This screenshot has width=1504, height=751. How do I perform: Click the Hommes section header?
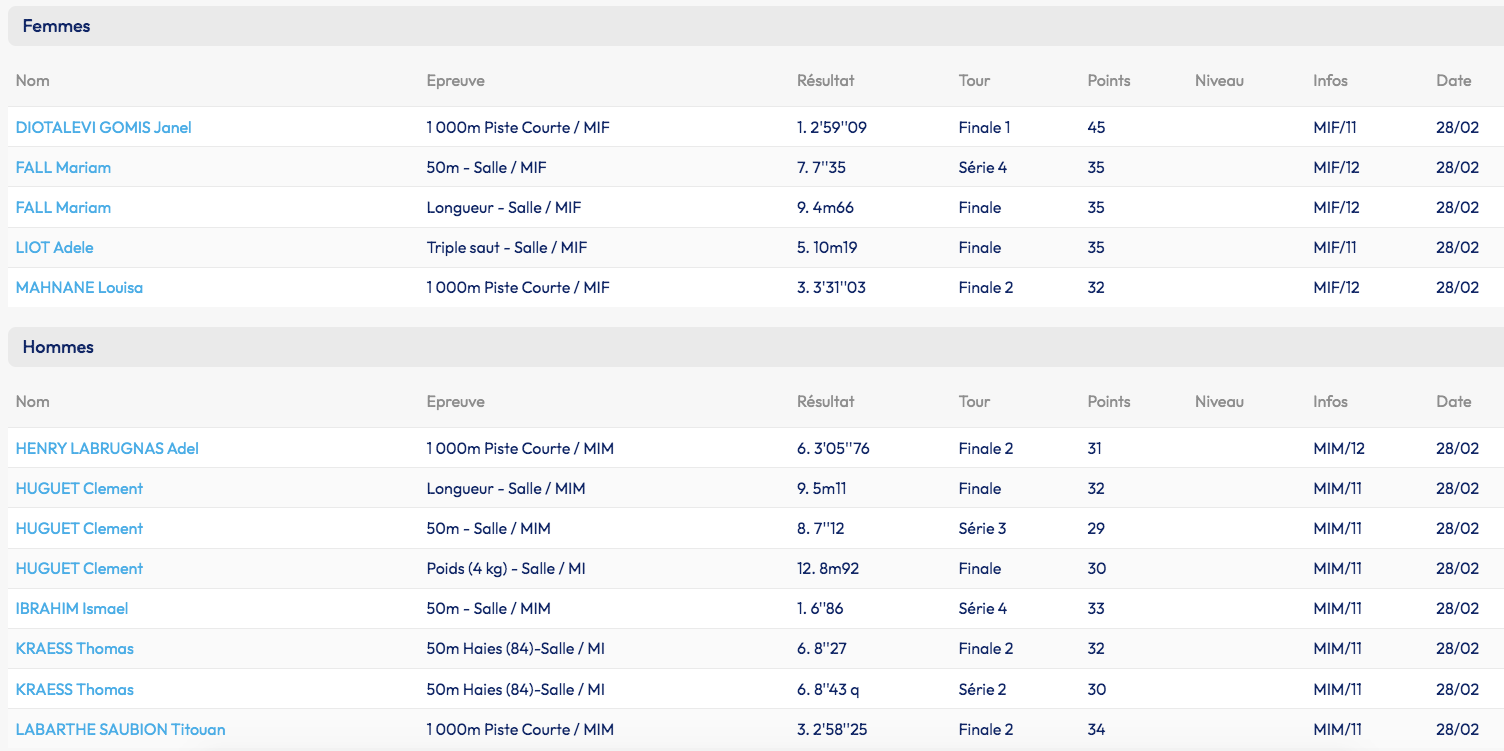coord(58,347)
